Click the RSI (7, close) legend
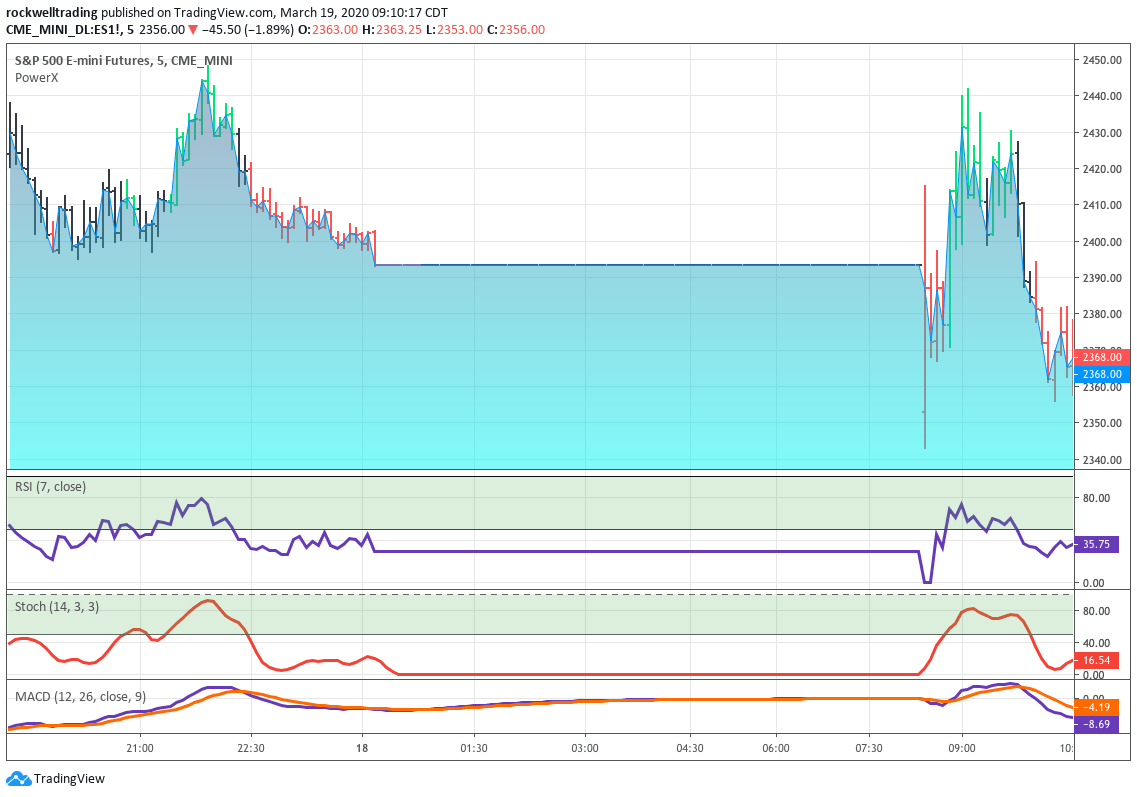 pos(51,487)
